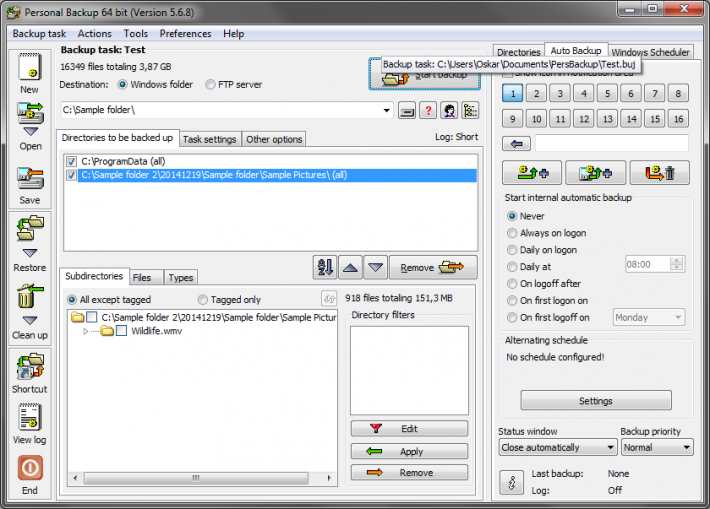Click the remove task trash icon button
710x509 pixels.
click(x=660, y=173)
